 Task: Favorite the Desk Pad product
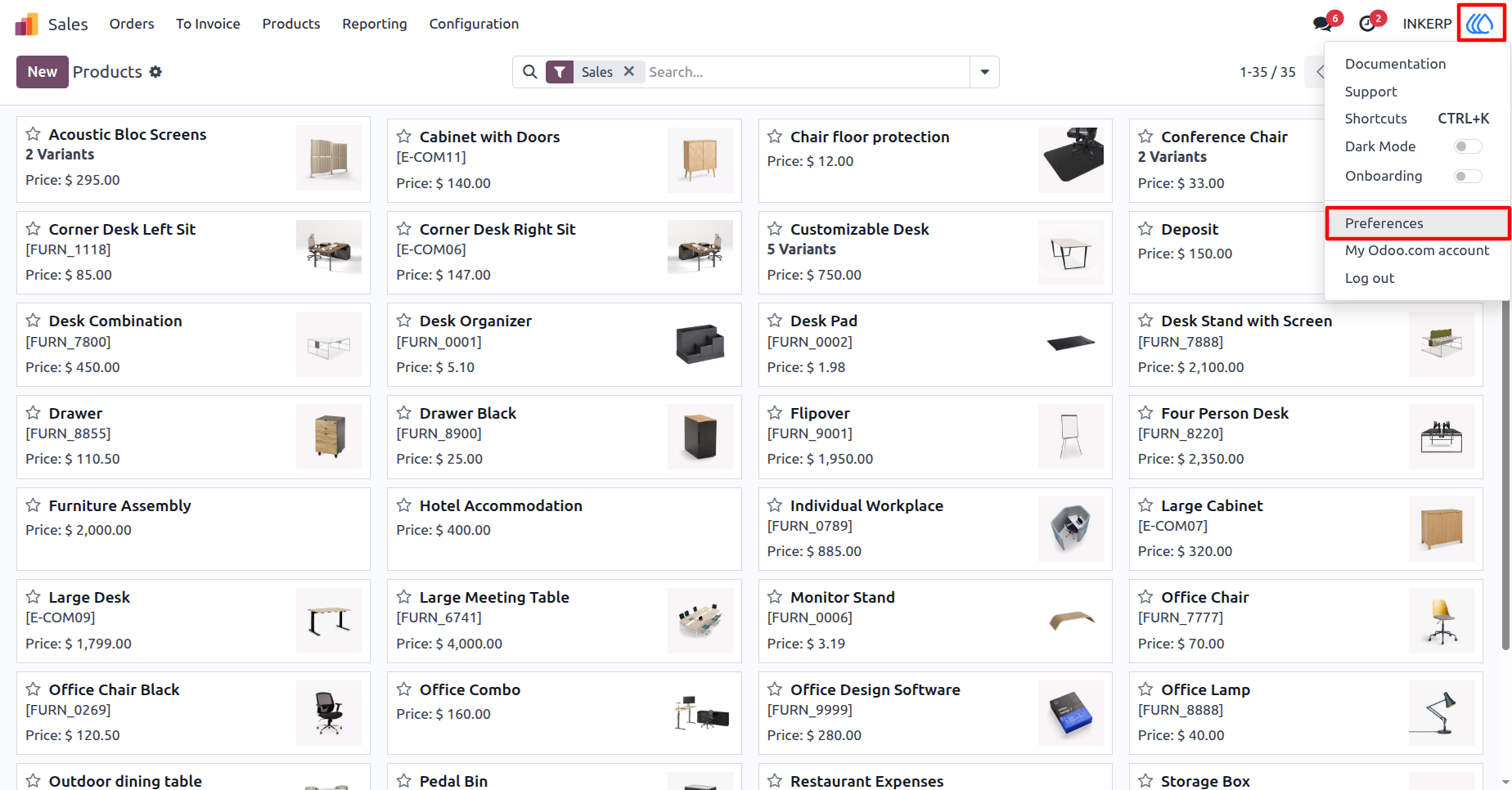pos(775,321)
